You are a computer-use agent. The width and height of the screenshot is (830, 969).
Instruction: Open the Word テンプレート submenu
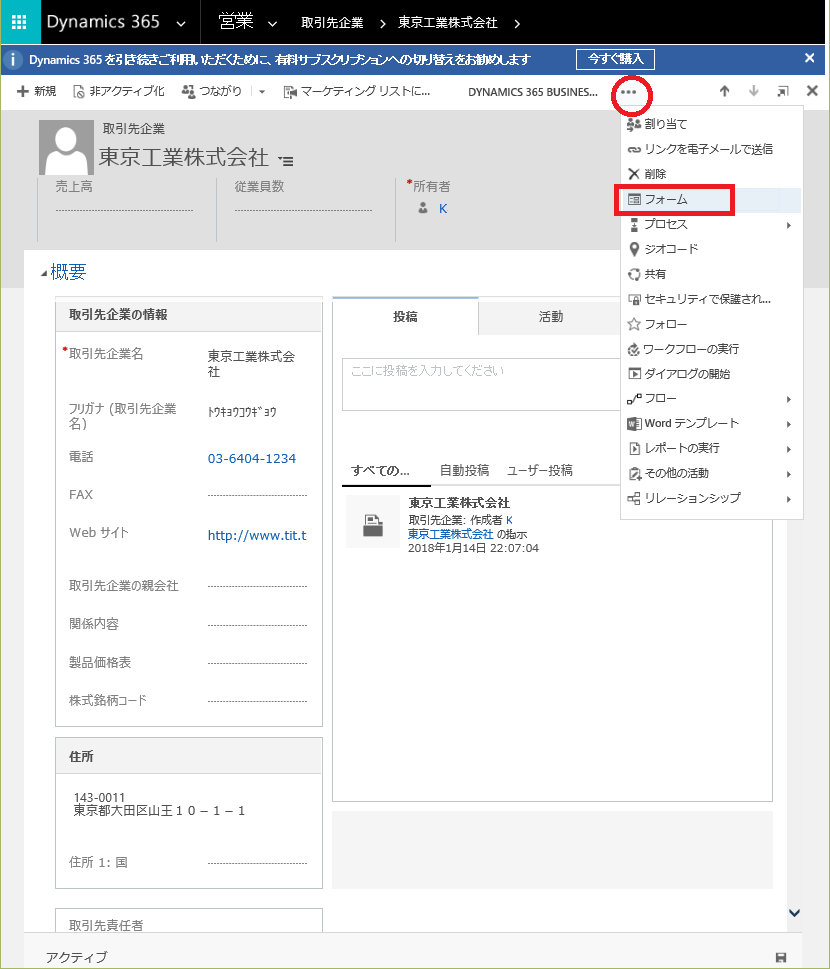(x=711, y=423)
